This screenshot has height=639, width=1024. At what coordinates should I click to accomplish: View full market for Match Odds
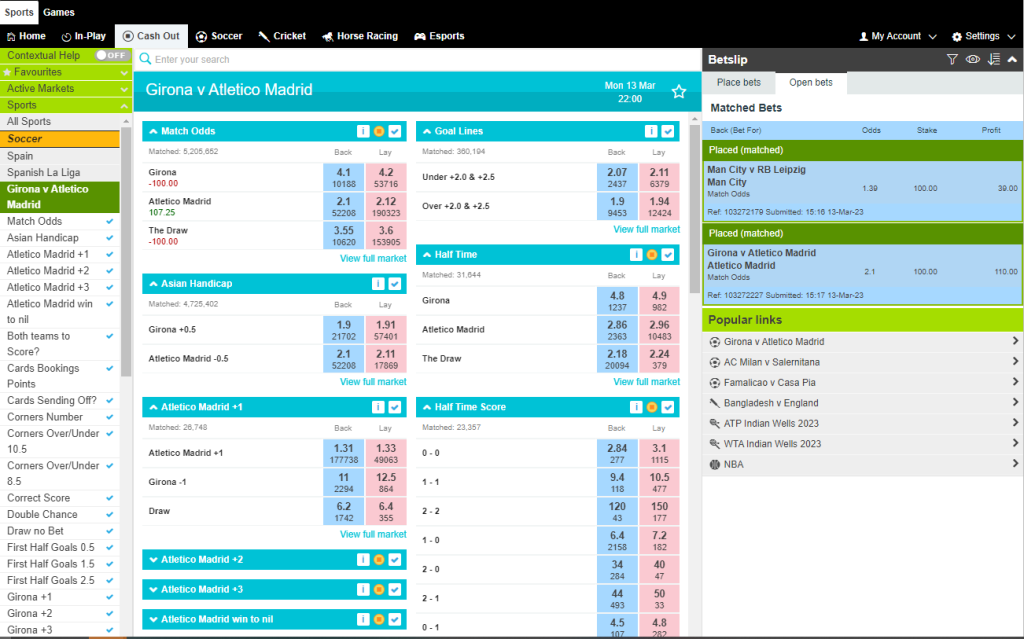373,258
